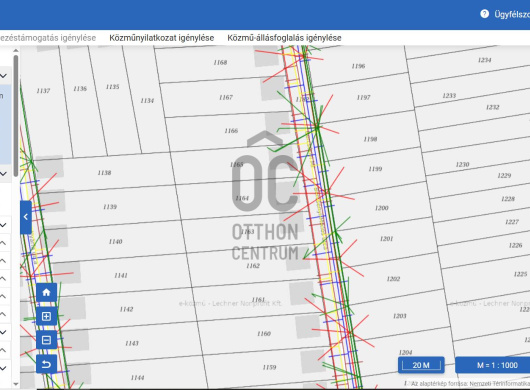Select parcel 1197 on the map
This screenshot has height=390, width=530.
tap(363, 97)
